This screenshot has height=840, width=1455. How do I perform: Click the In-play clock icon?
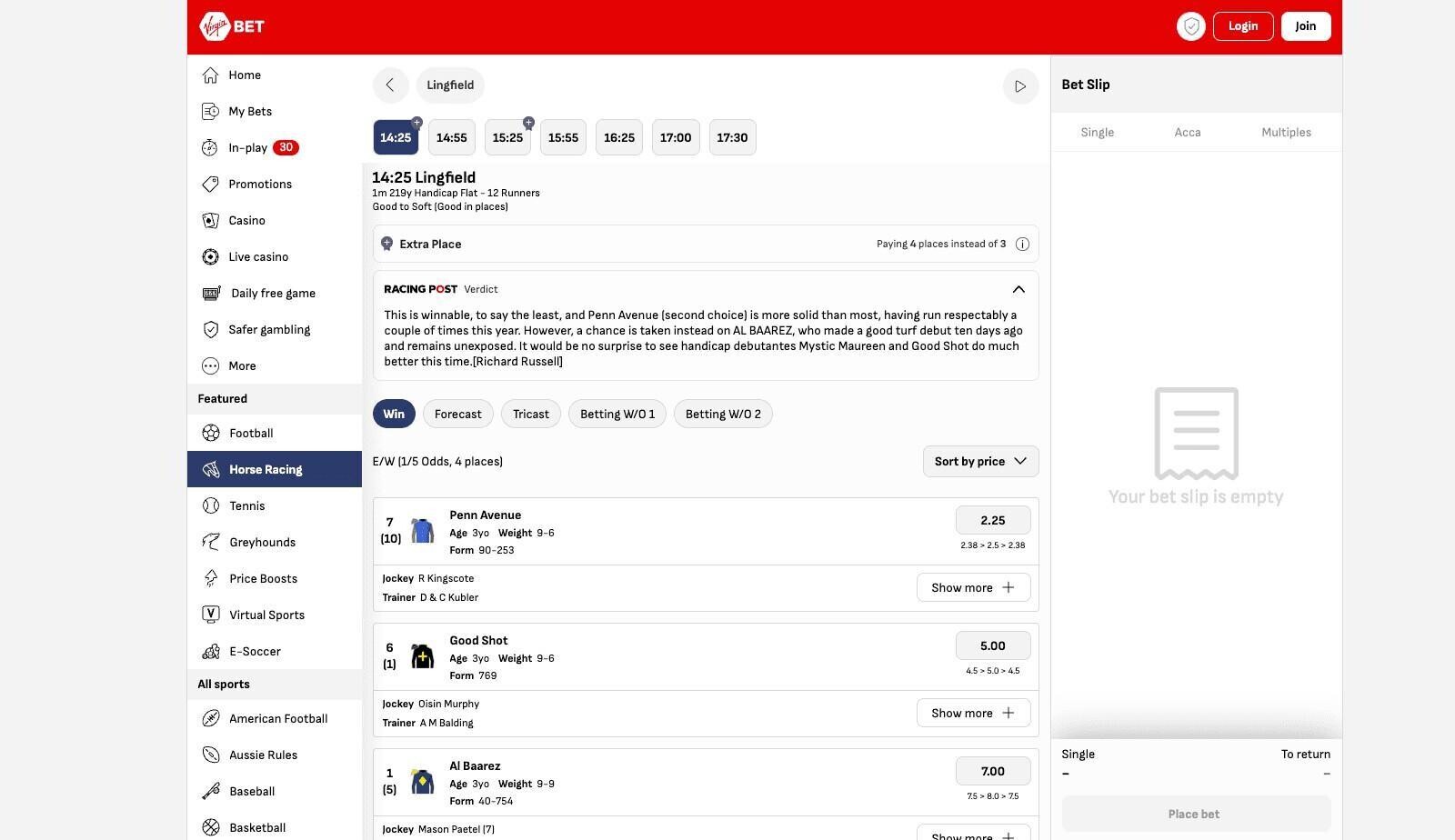click(x=210, y=147)
